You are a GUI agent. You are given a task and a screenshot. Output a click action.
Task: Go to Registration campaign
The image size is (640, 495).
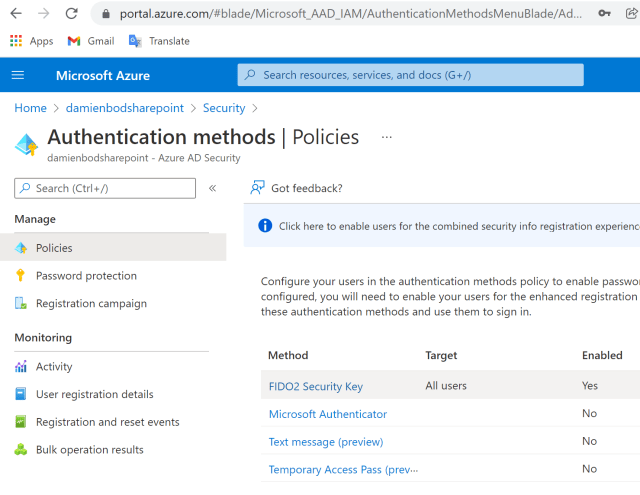(x=91, y=304)
